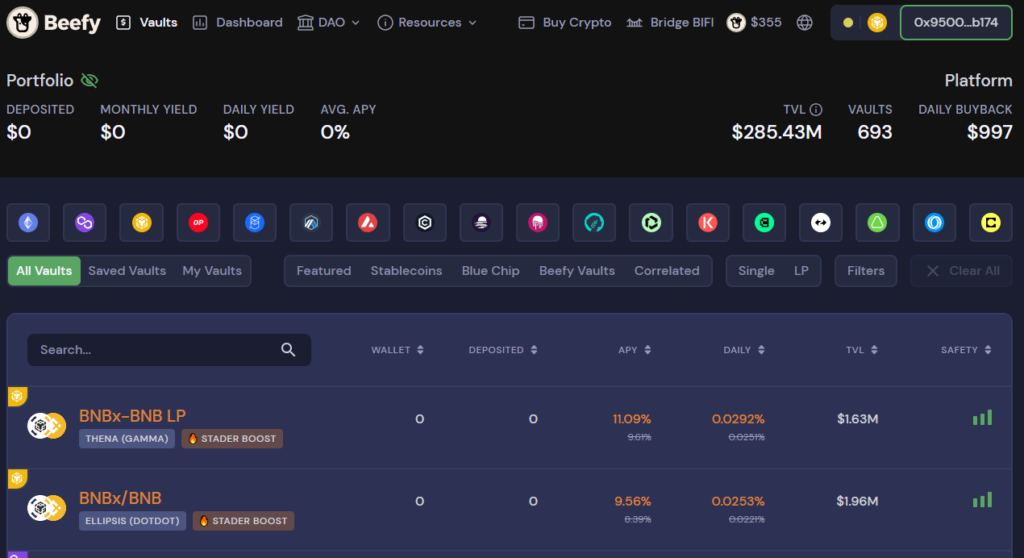
Task: Click the Beefy cow logo
Action: pos(23,22)
